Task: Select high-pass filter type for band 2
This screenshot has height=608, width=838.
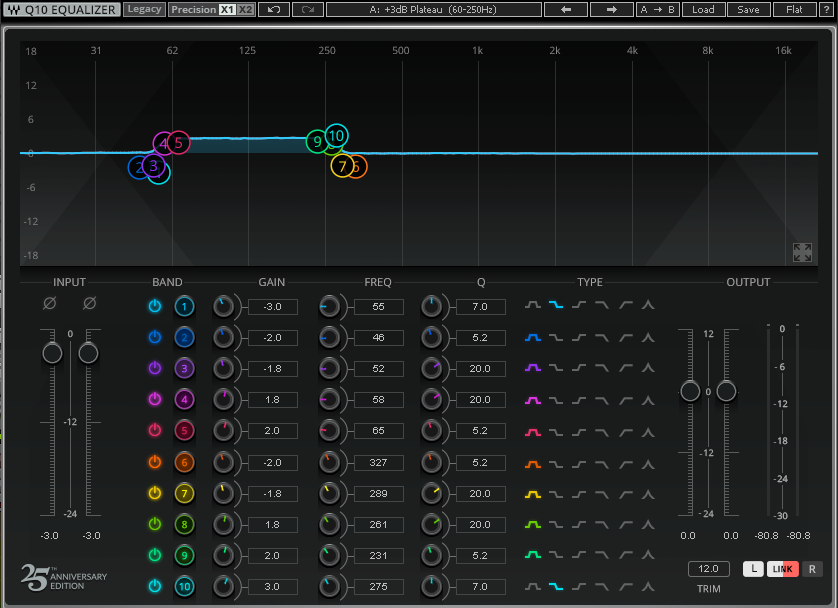Action: [625, 338]
